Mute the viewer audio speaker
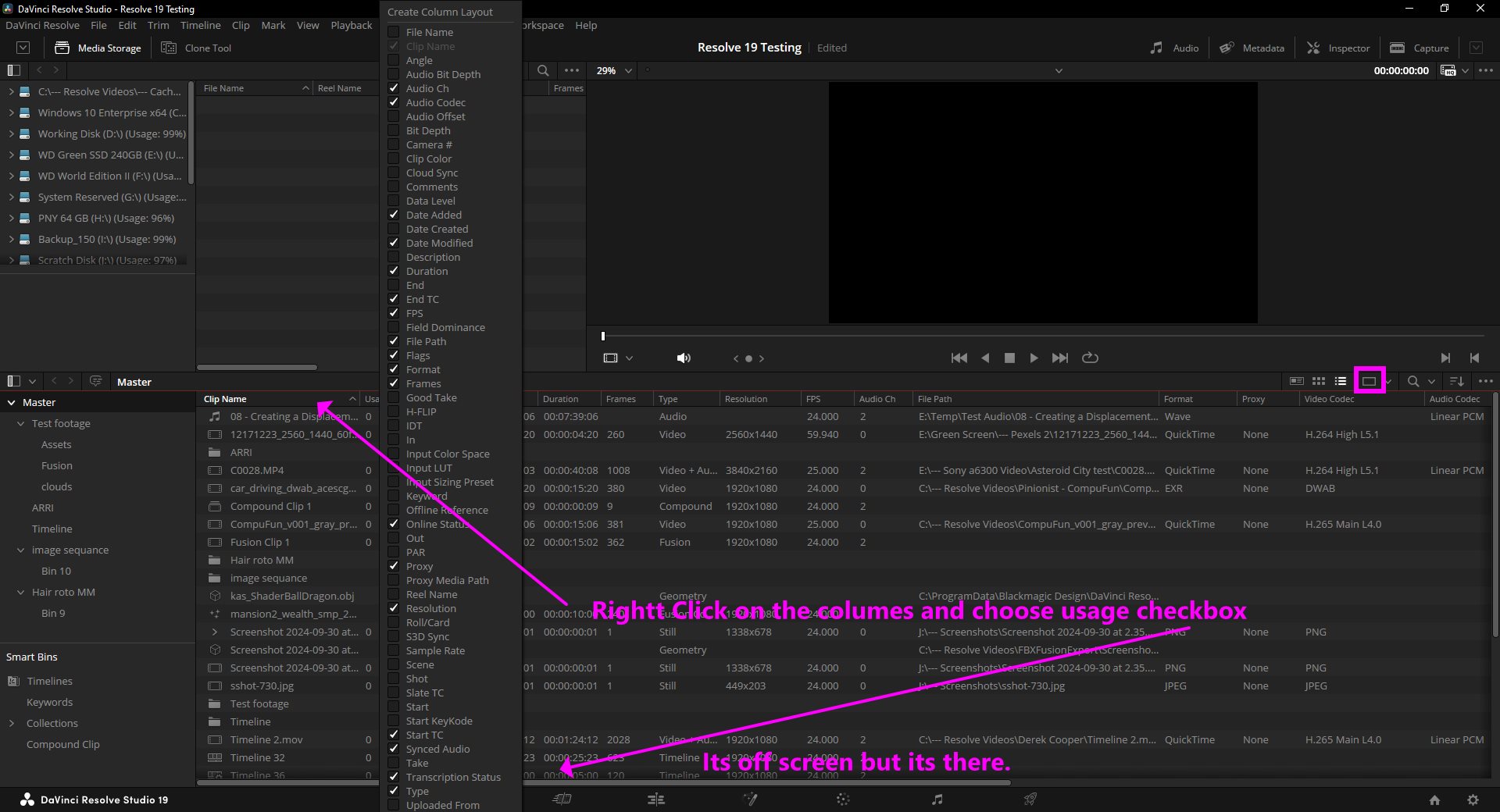This screenshot has height=812, width=1500. (x=684, y=358)
